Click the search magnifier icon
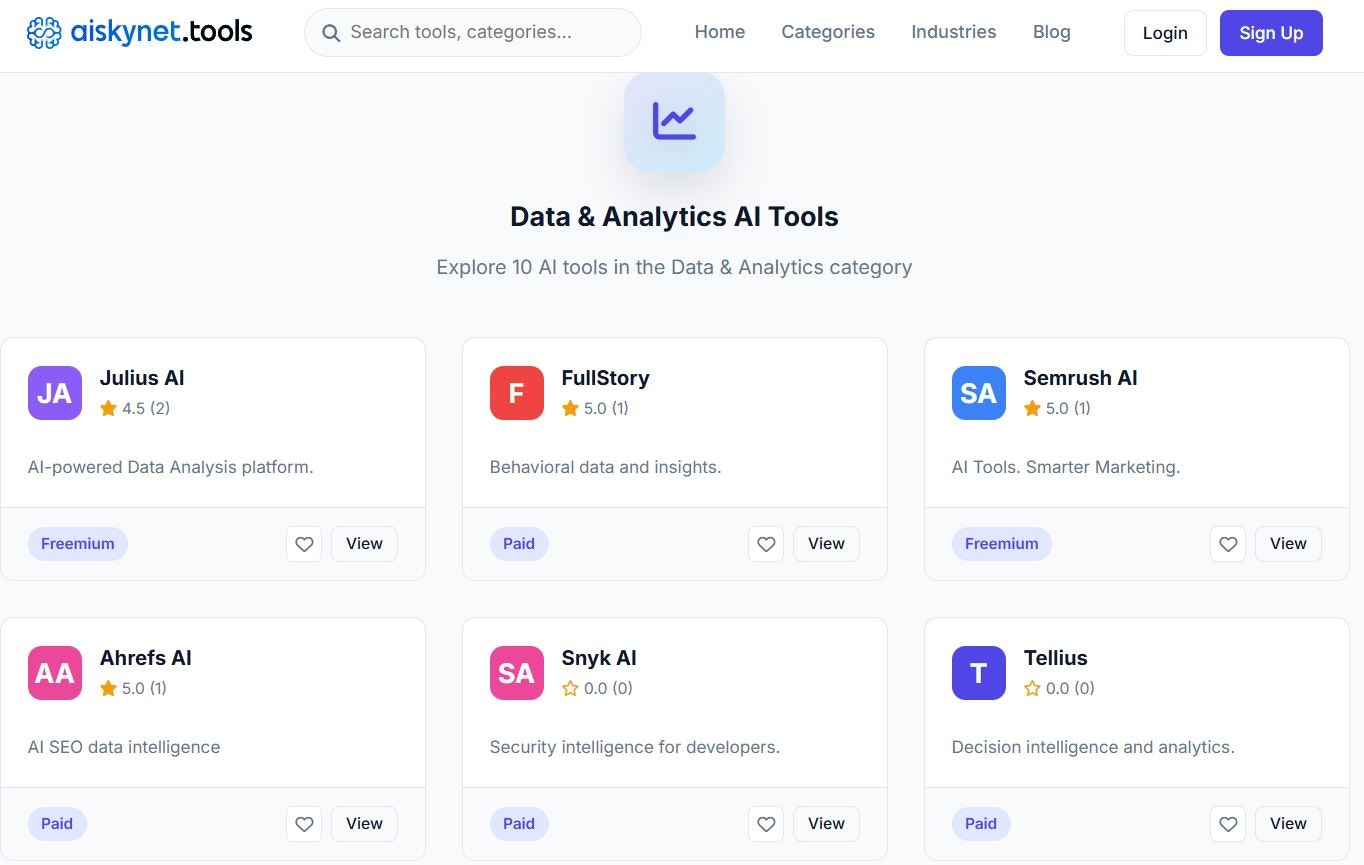The height and width of the screenshot is (865, 1364). 331,33
